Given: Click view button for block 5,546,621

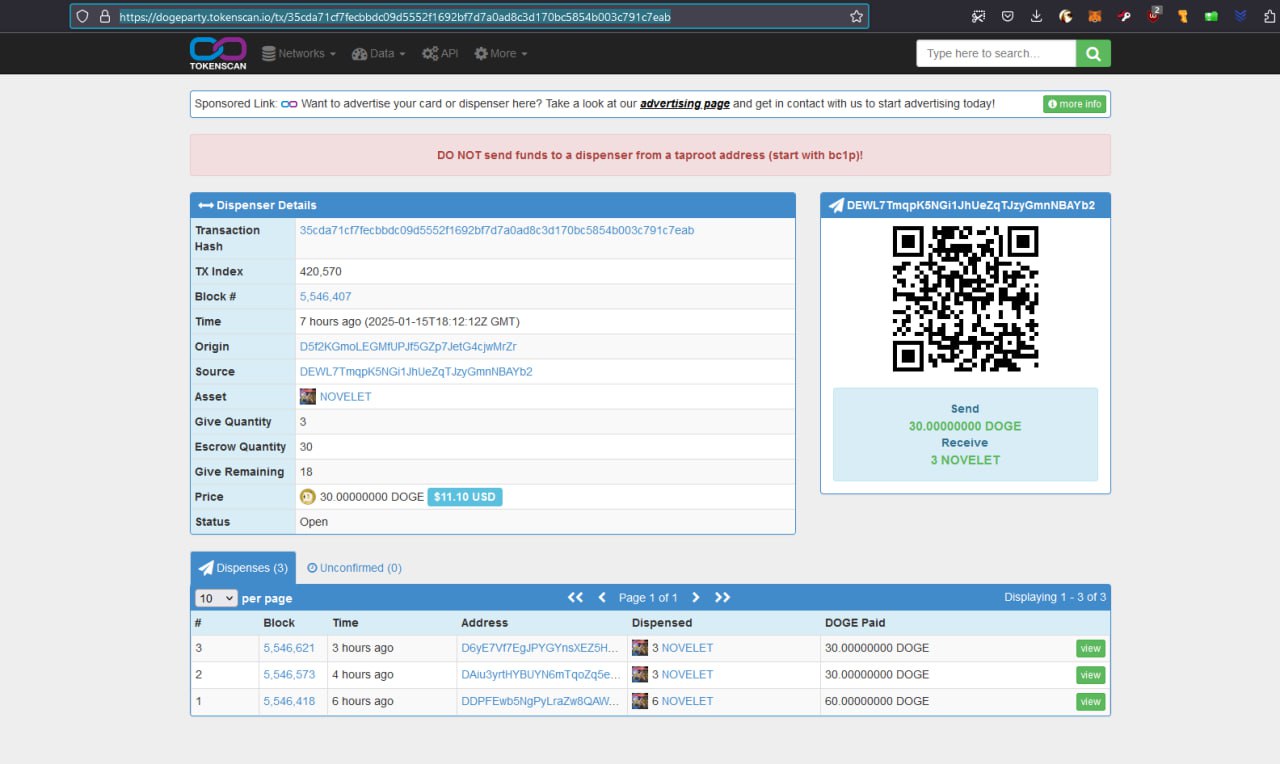Looking at the screenshot, I should pos(1090,648).
